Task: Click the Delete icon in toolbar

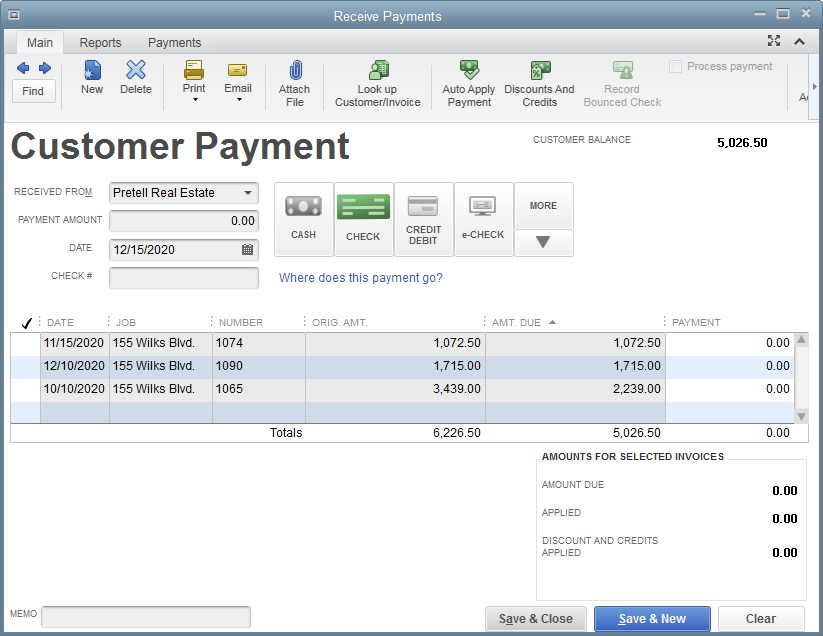Action: tap(136, 70)
